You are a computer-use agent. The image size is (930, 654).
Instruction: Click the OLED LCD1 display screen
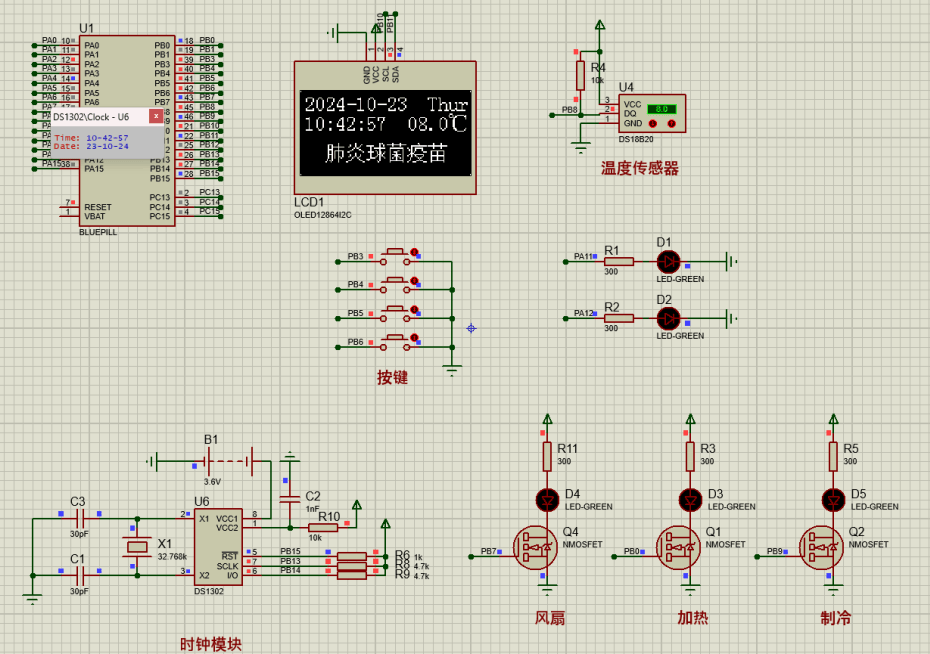[385, 128]
